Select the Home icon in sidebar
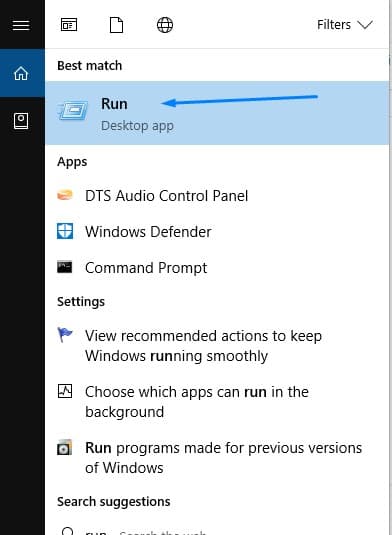The width and height of the screenshot is (392, 535). click(21, 73)
